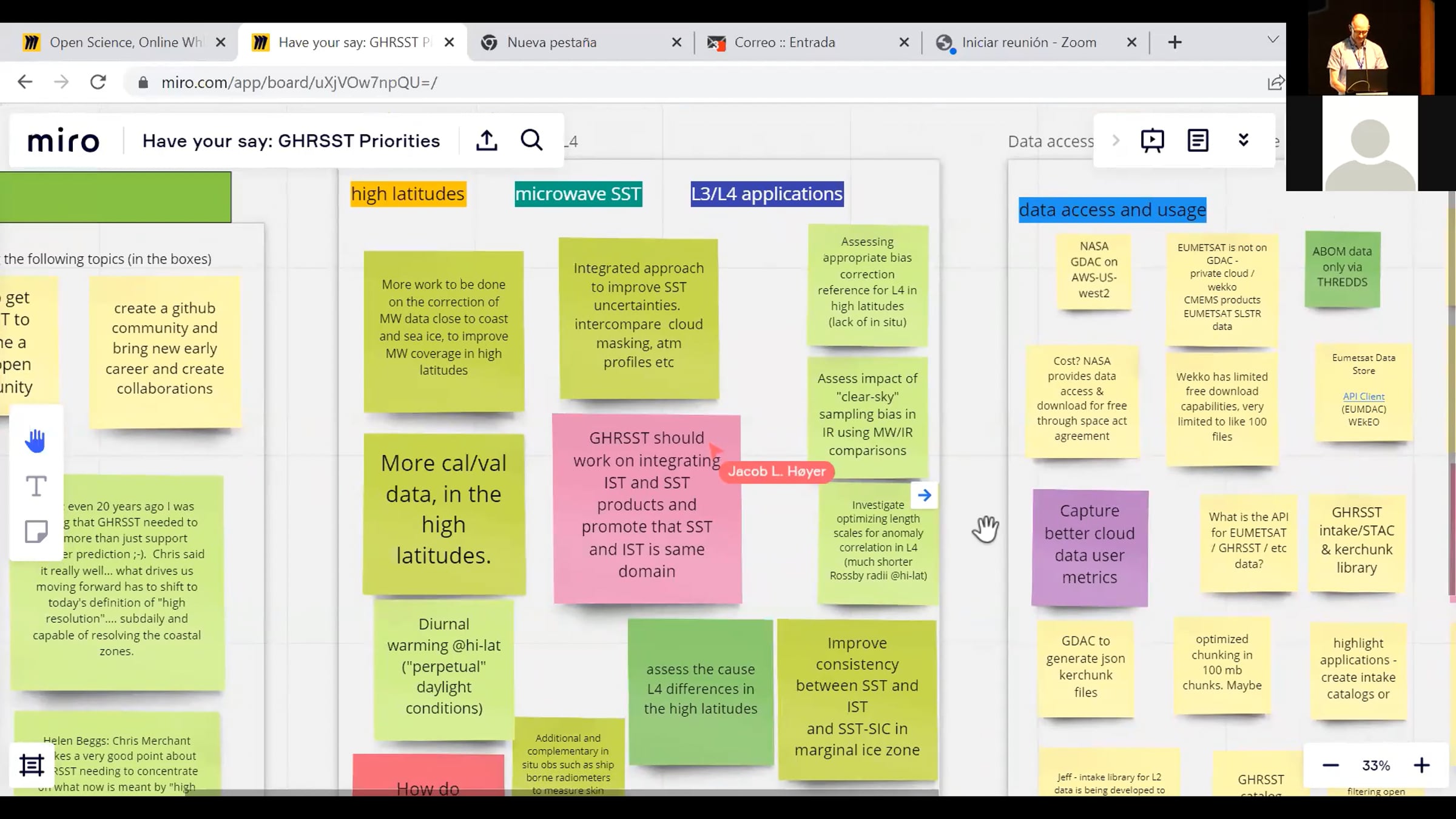Select the data access and usage label
Screen dimensions: 1456x819
[1112, 210]
